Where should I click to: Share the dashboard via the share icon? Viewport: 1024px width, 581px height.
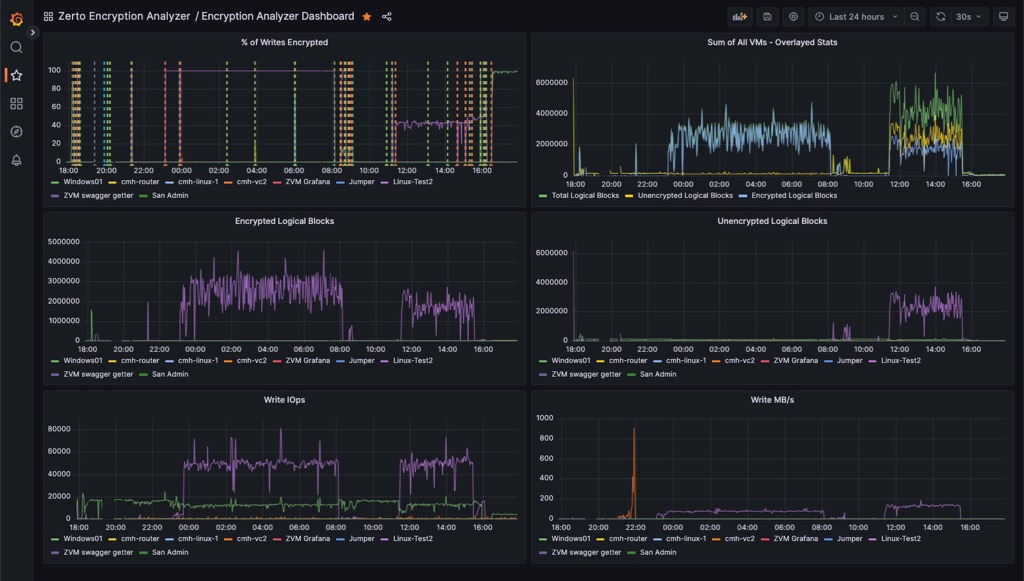coord(387,16)
